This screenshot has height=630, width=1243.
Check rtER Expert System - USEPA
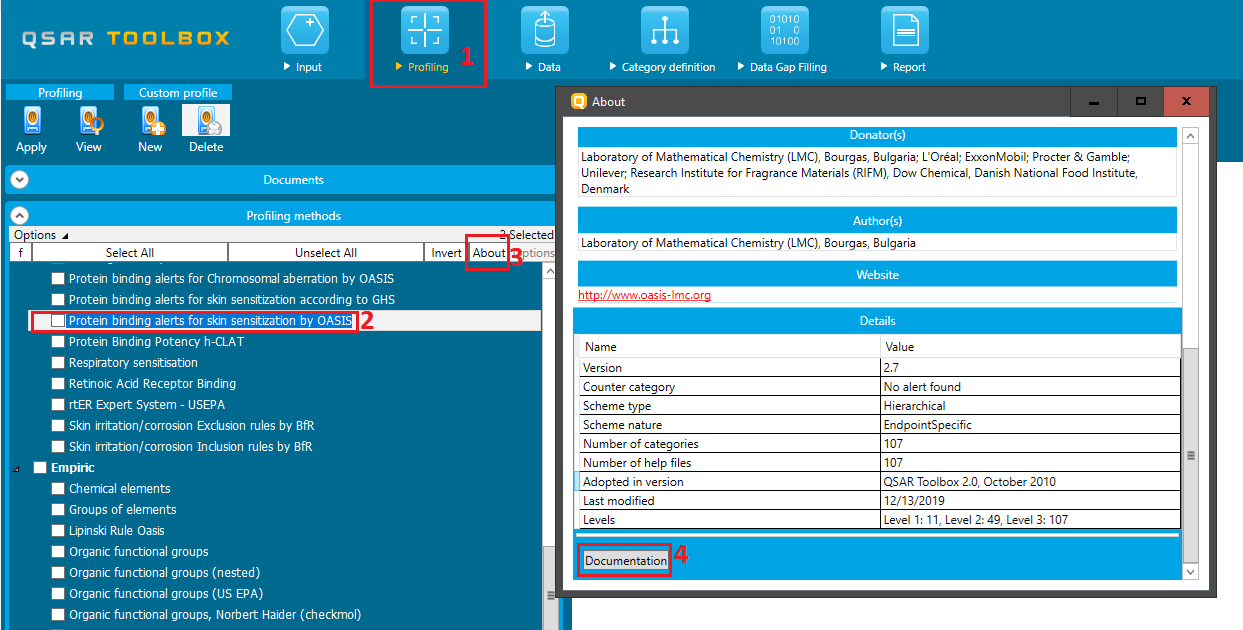[x=59, y=405]
